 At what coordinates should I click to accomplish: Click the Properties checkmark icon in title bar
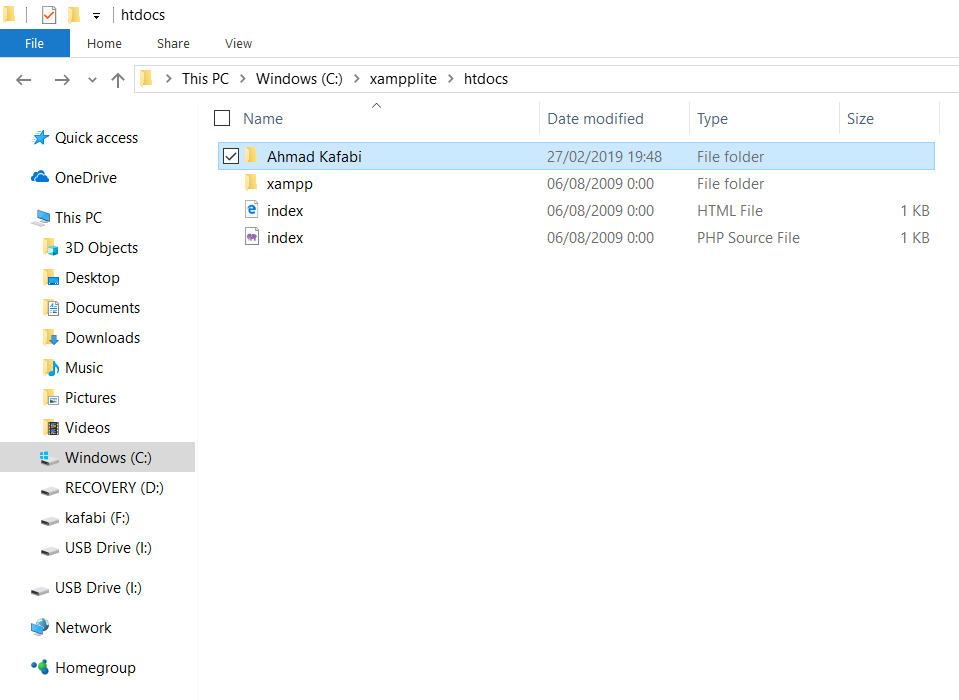(49, 15)
